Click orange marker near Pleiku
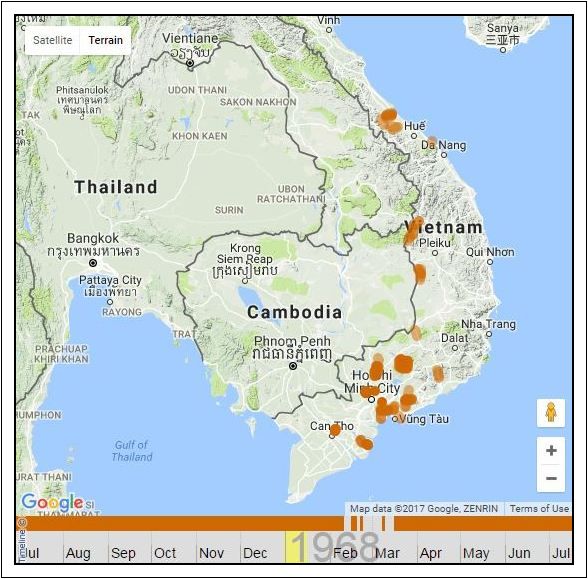588x579 pixels. tap(413, 230)
